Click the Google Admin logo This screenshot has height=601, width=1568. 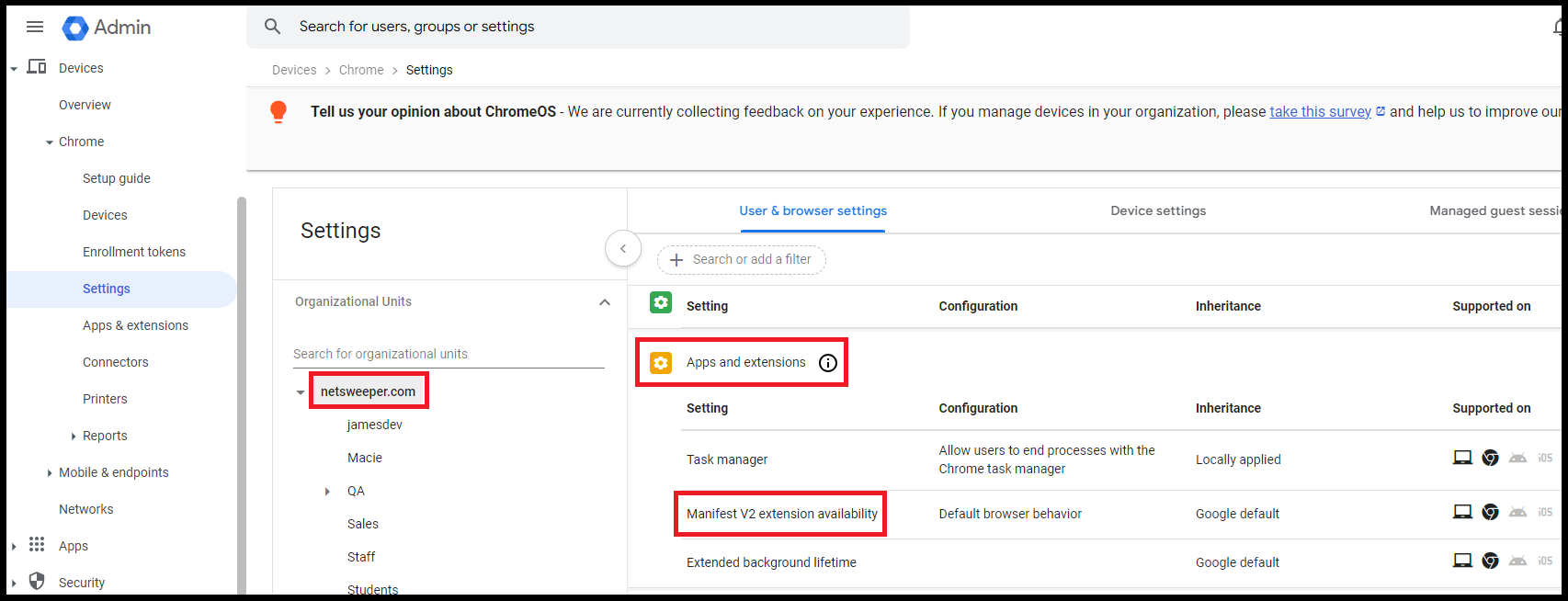point(107,28)
